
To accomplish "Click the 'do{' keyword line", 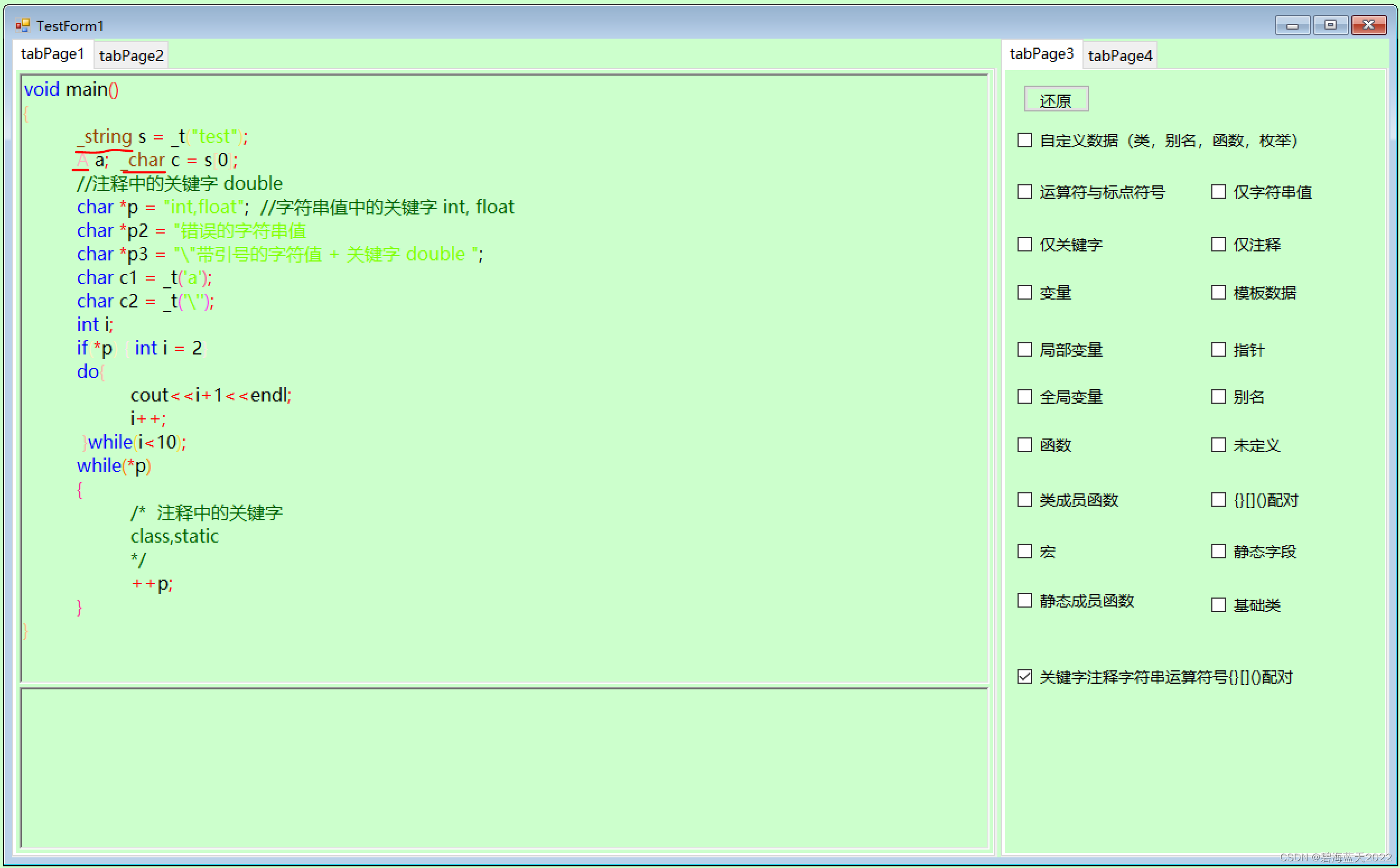I will tap(91, 372).
